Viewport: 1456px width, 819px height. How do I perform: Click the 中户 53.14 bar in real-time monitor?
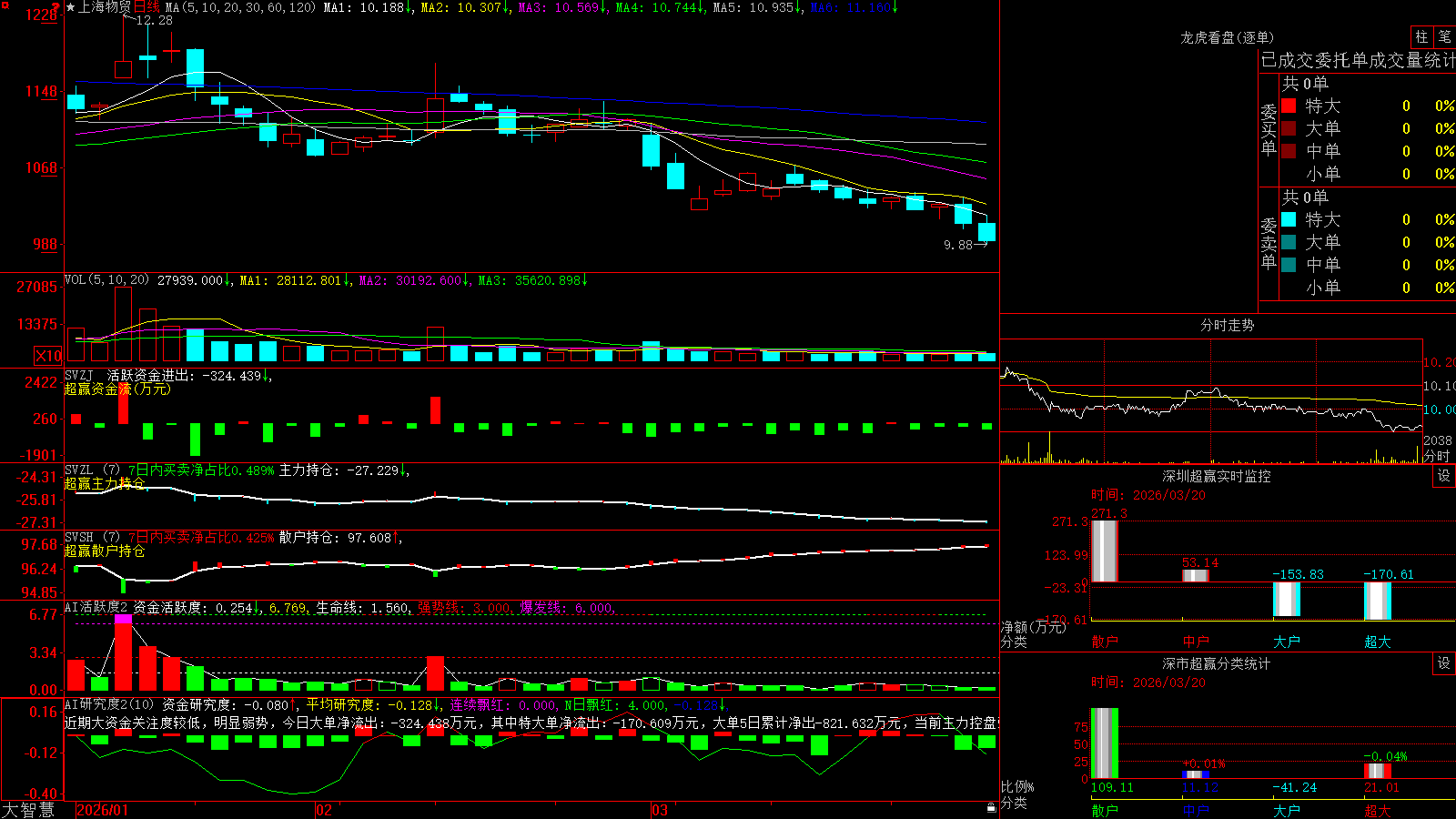pos(1196,576)
